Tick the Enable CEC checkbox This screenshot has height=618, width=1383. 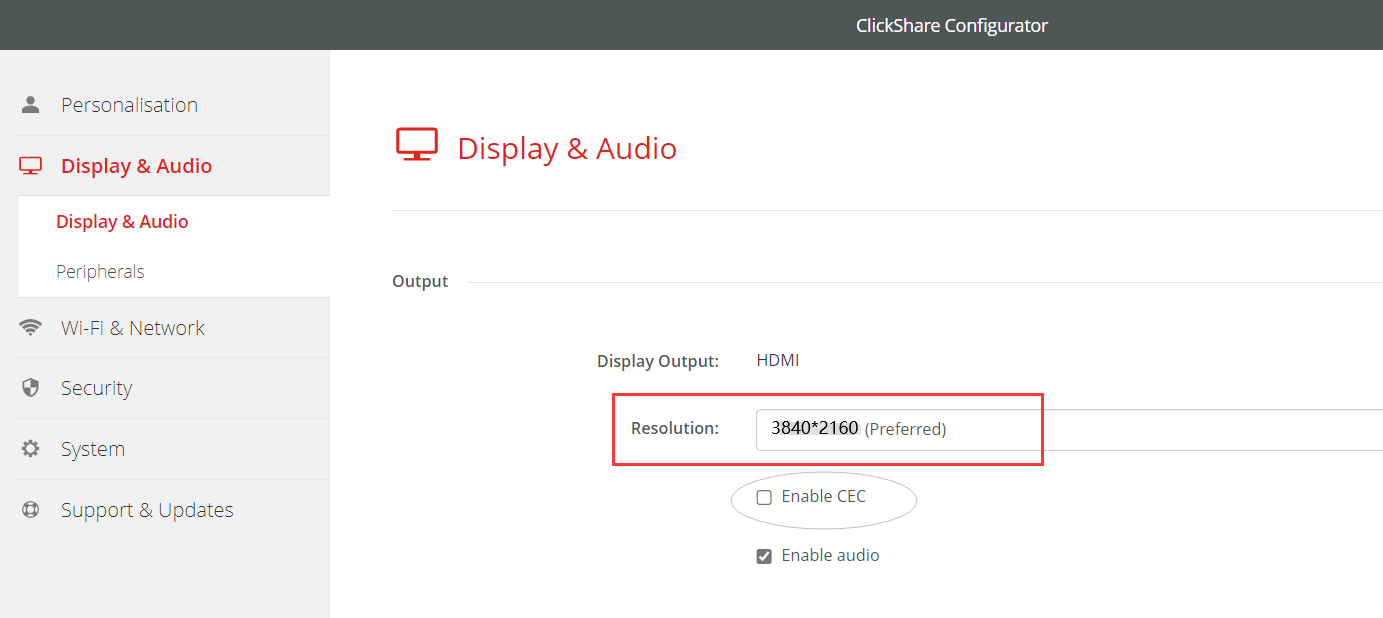pos(764,497)
